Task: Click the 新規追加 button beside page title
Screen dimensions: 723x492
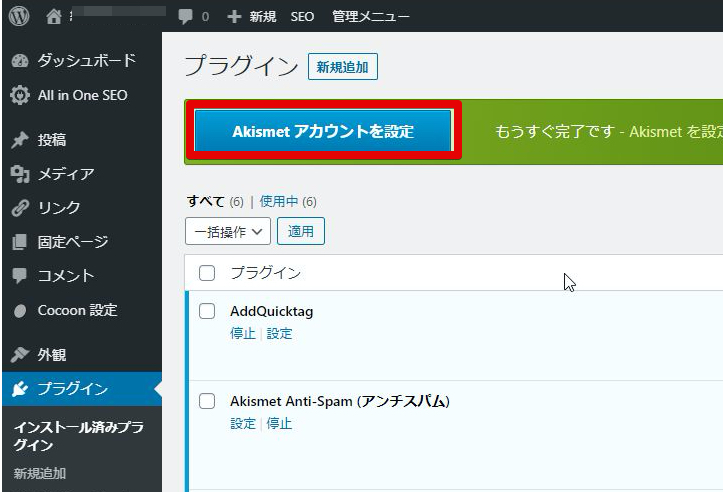Action: point(343,67)
